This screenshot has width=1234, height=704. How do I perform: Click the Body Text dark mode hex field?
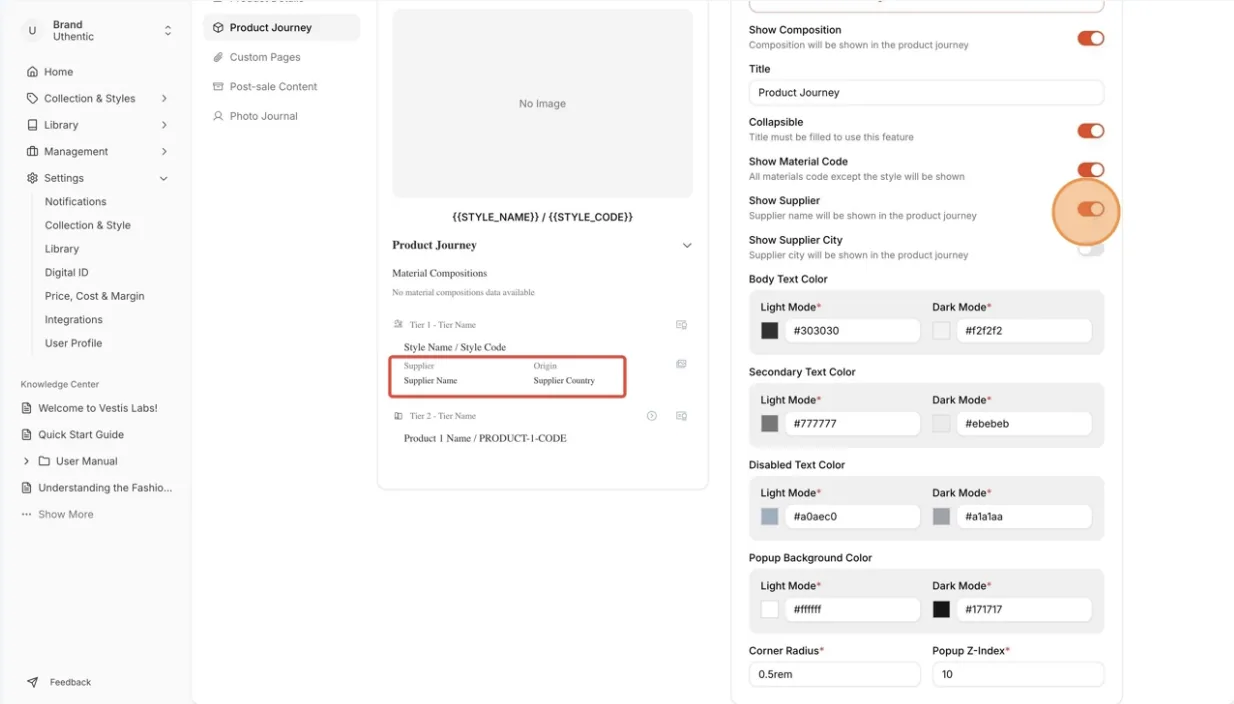click(x=1024, y=331)
